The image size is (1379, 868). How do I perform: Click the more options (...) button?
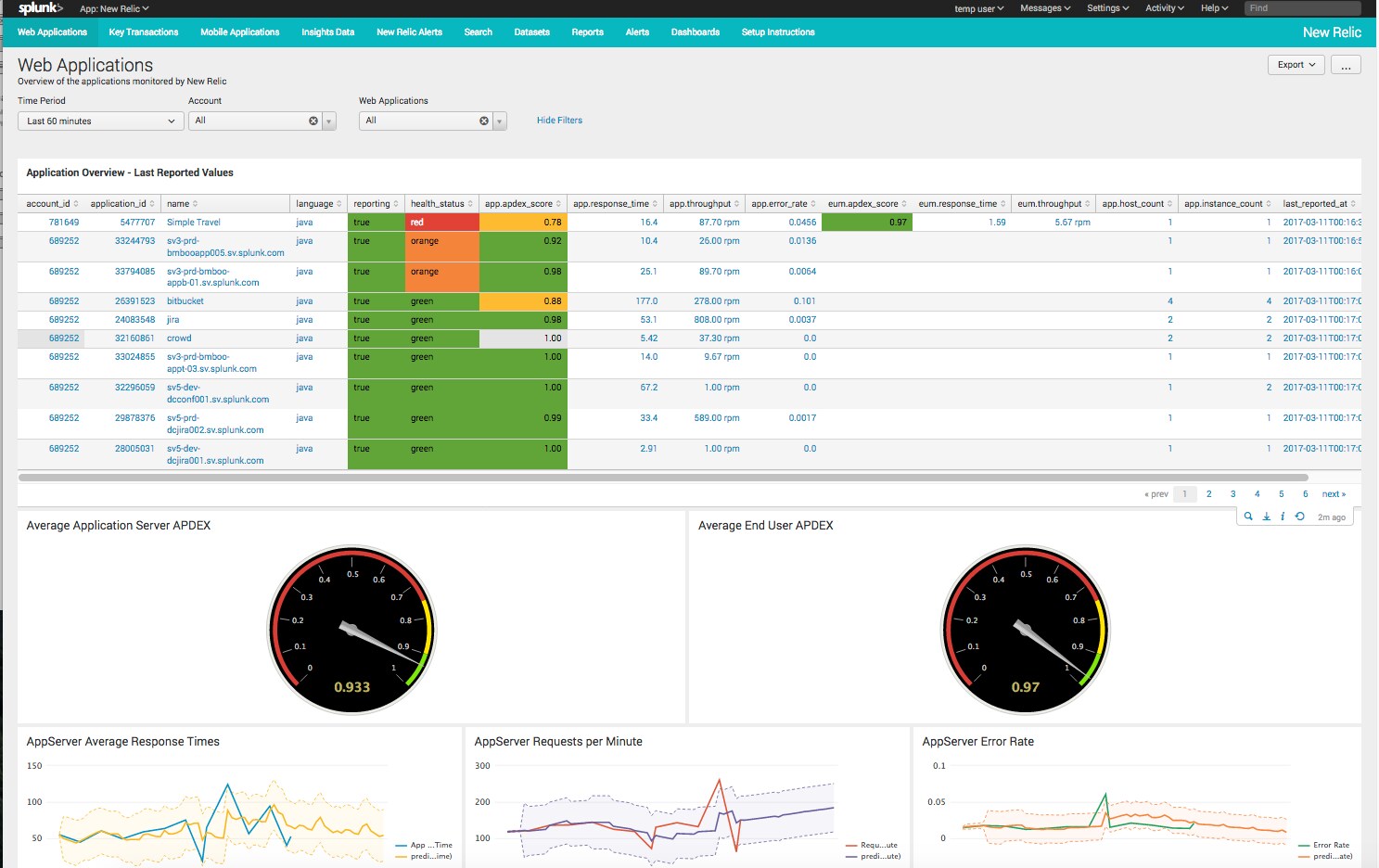pyautogui.click(x=1346, y=65)
